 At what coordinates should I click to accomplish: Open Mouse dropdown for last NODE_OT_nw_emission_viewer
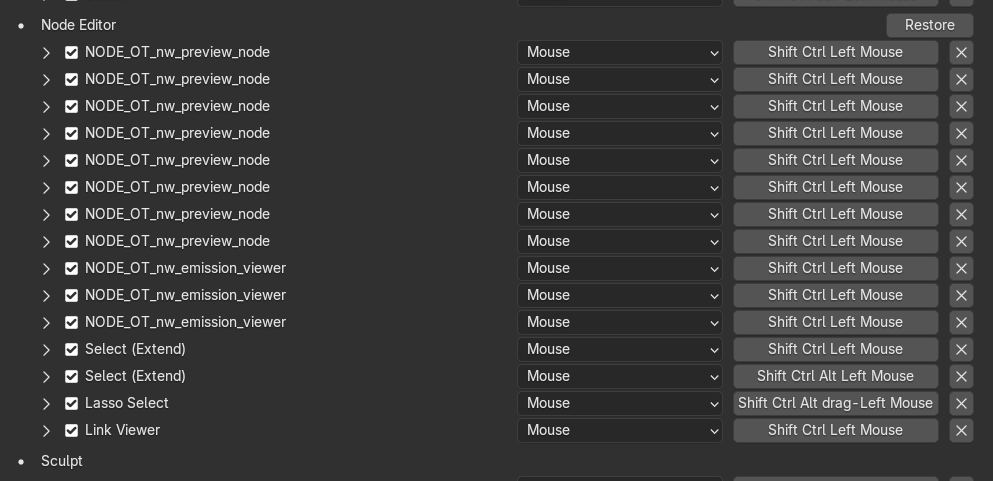coord(619,322)
